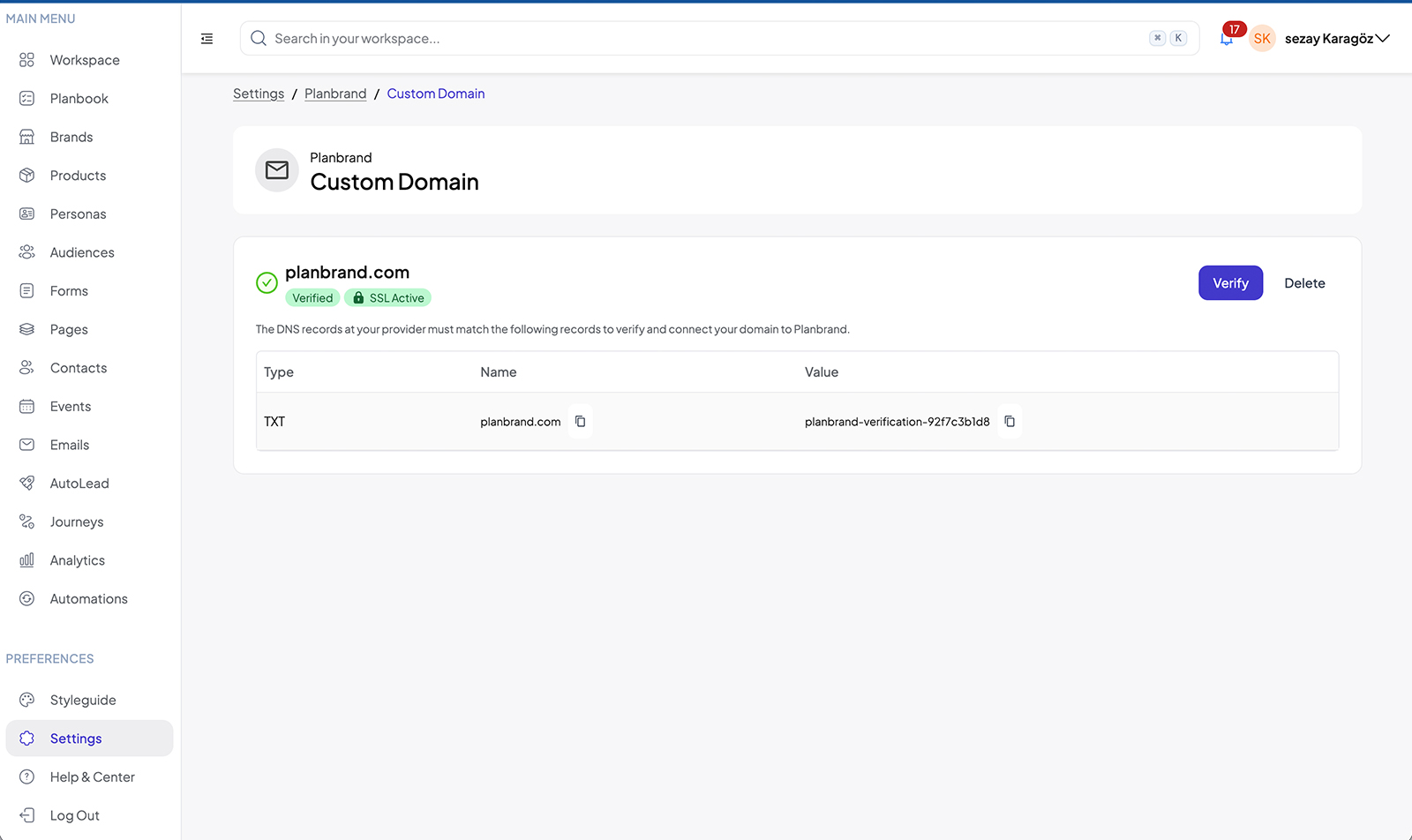Viewport: 1412px width, 840px height.
Task: Go to the Products cube icon
Action: (27, 176)
